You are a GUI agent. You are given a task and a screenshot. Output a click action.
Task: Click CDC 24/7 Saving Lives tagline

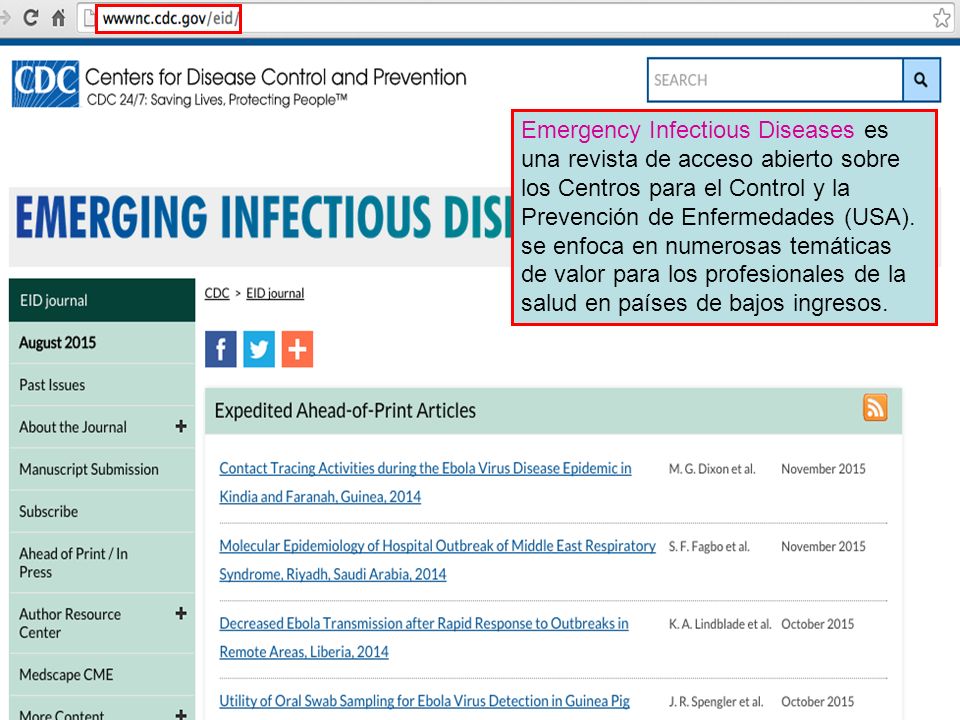[x=217, y=100]
